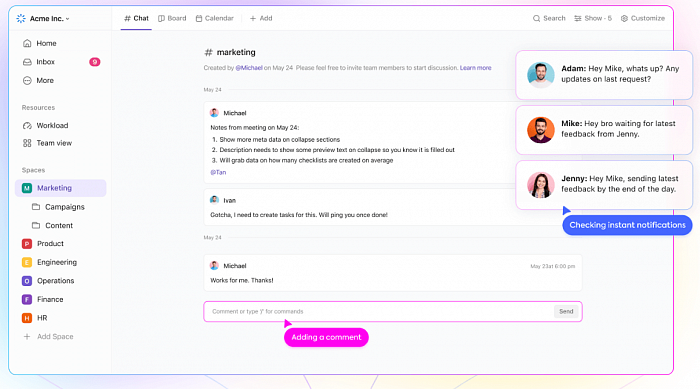Switch to the Board tab
700x389 pixels.
pyautogui.click(x=172, y=18)
